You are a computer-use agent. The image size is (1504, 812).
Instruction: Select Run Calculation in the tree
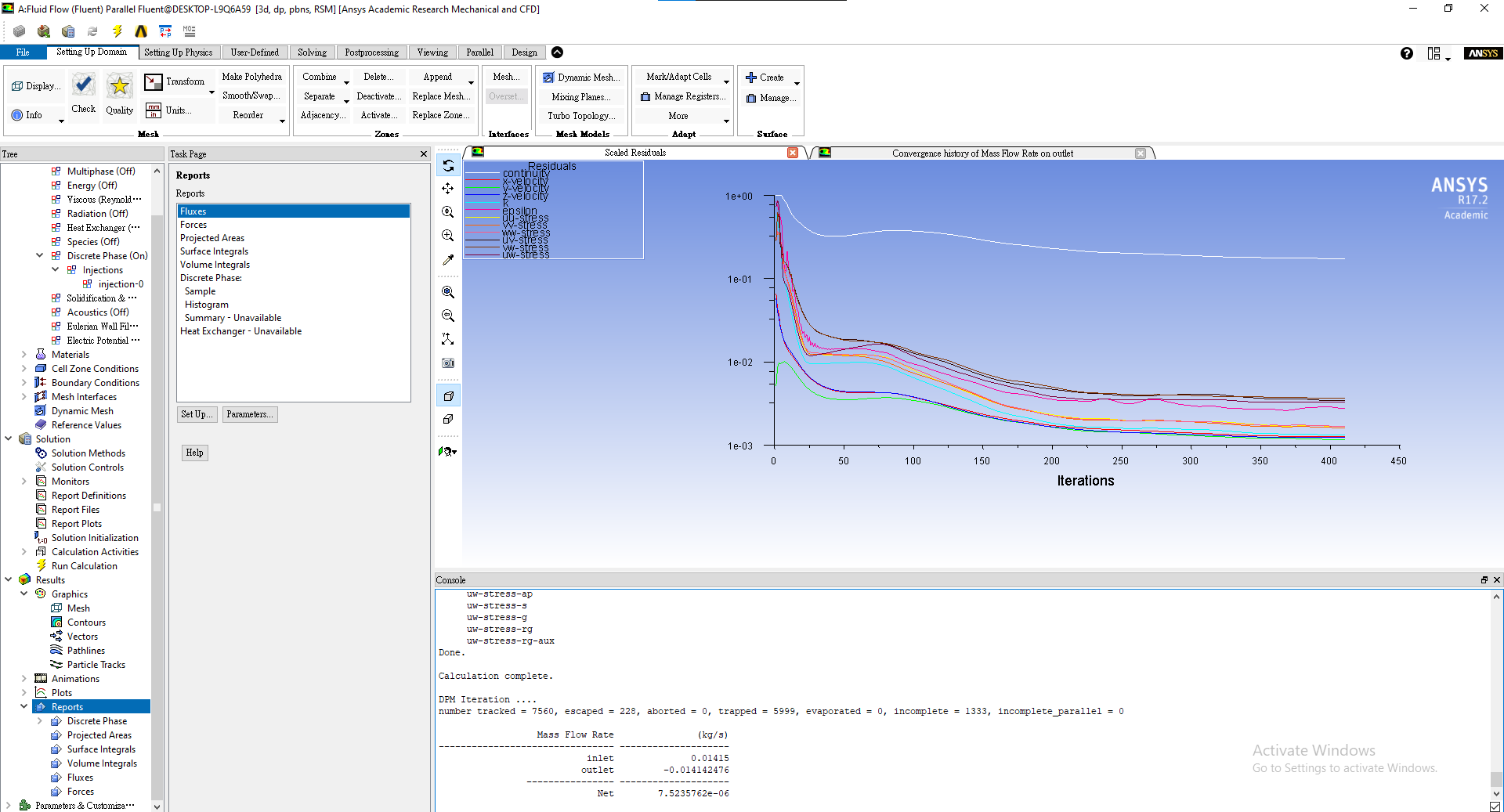pos(84,566)
